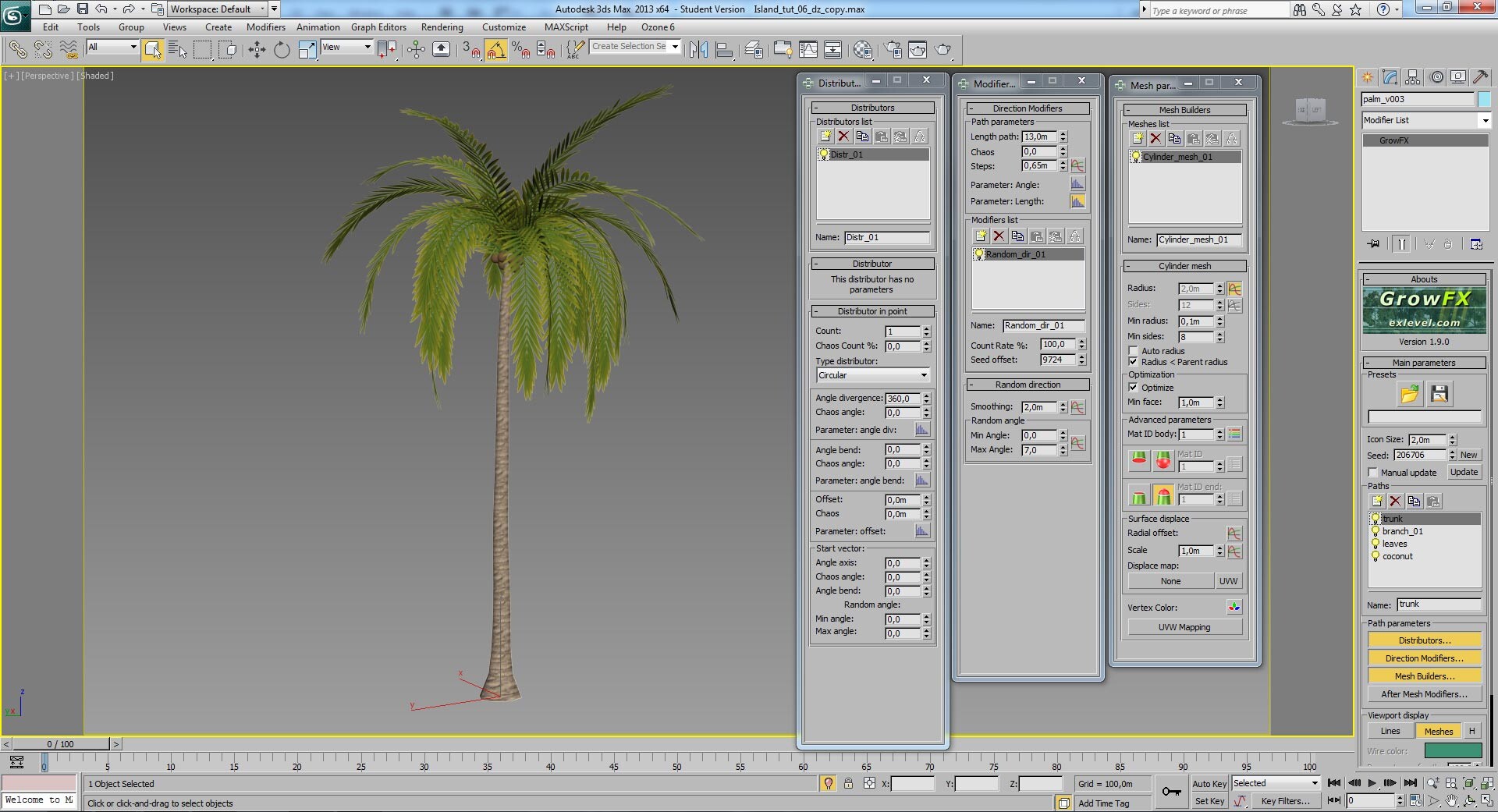Click the green Wire color swatch
1498x812 pixels.
[x=1453, y=751]
